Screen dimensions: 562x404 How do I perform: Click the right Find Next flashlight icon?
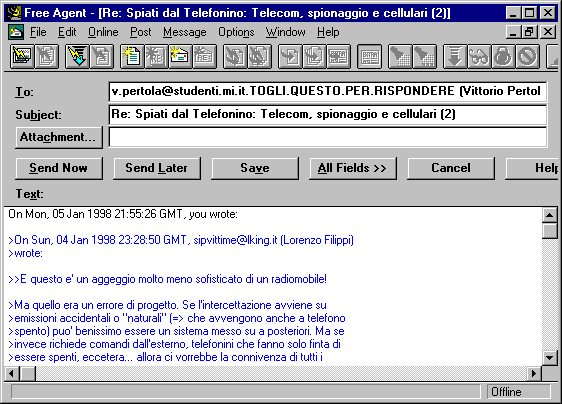tap(424, 56)
